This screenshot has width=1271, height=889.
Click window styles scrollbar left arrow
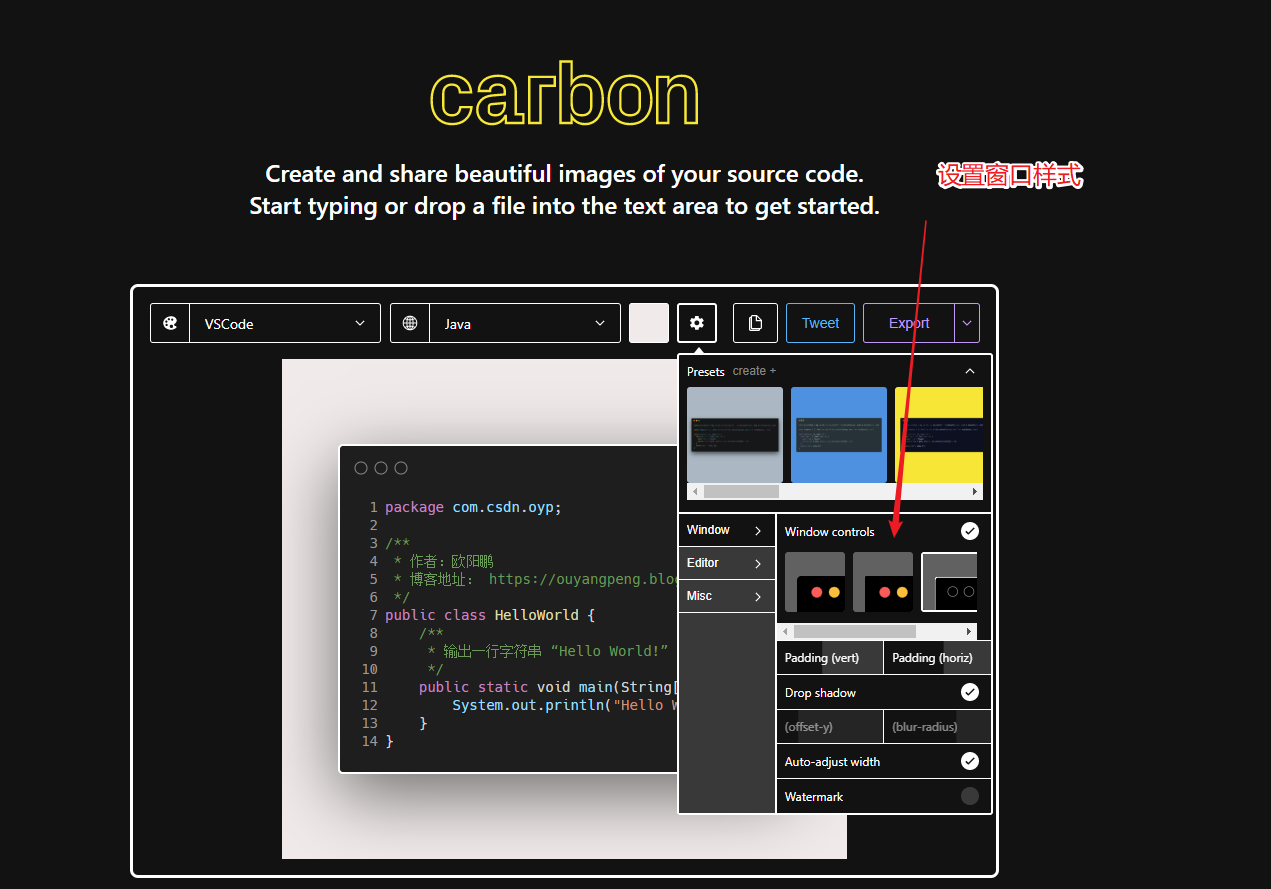[x=785, y=632]
